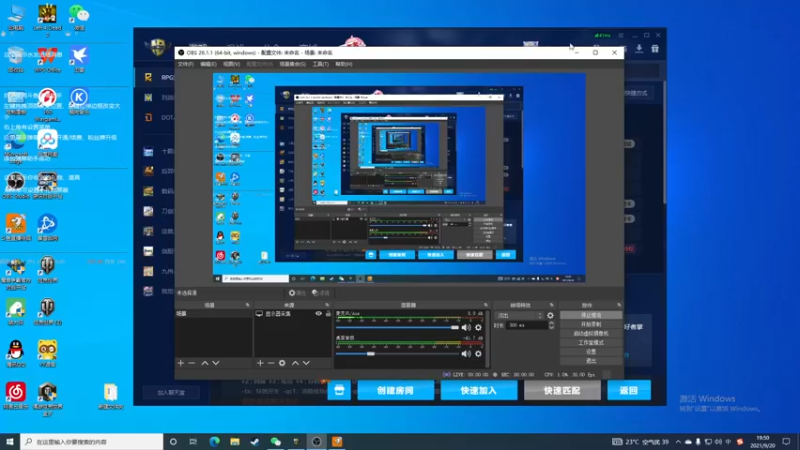Open the microphone audio gear settings
Image resolution: width=800 pixels, height=450 pixels.
click(x=478, y=328)
